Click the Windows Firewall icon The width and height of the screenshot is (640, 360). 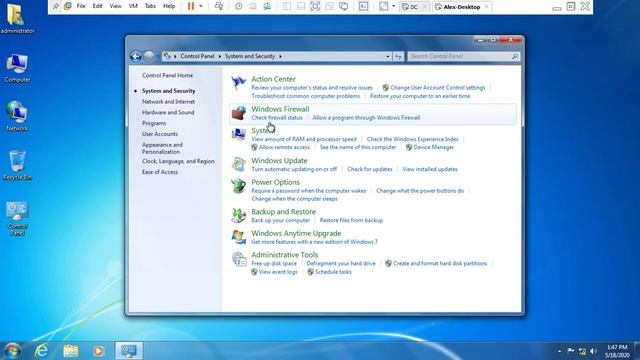[x=239, y=113]
